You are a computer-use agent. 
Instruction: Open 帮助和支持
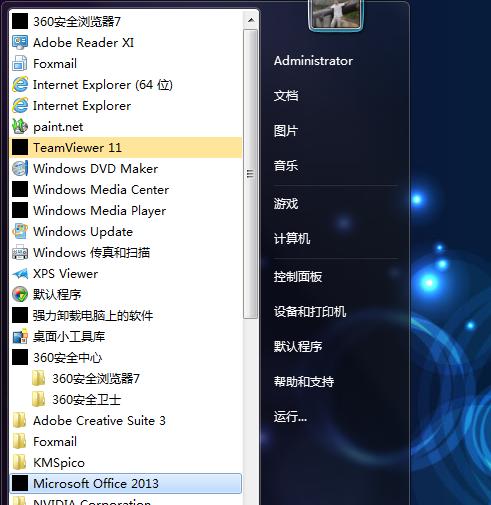coord(304,382)
